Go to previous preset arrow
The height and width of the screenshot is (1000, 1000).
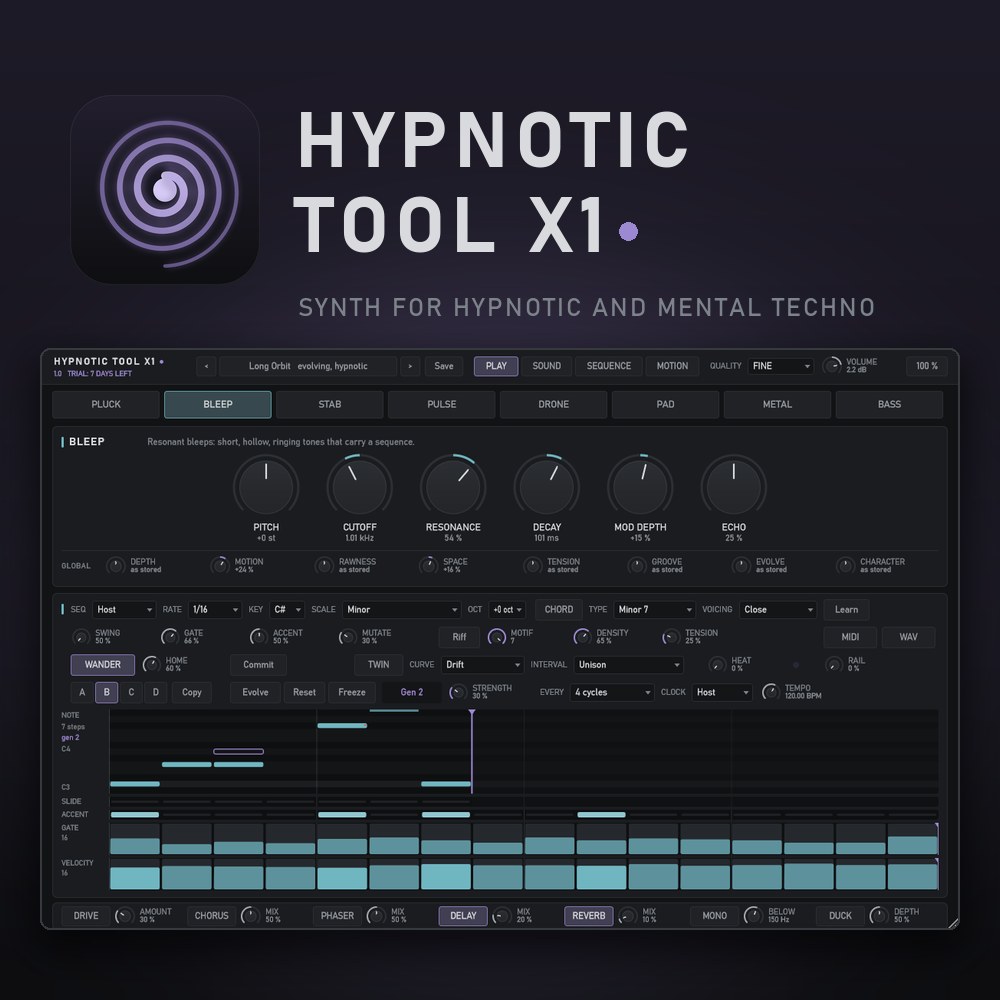click(206, 366)
